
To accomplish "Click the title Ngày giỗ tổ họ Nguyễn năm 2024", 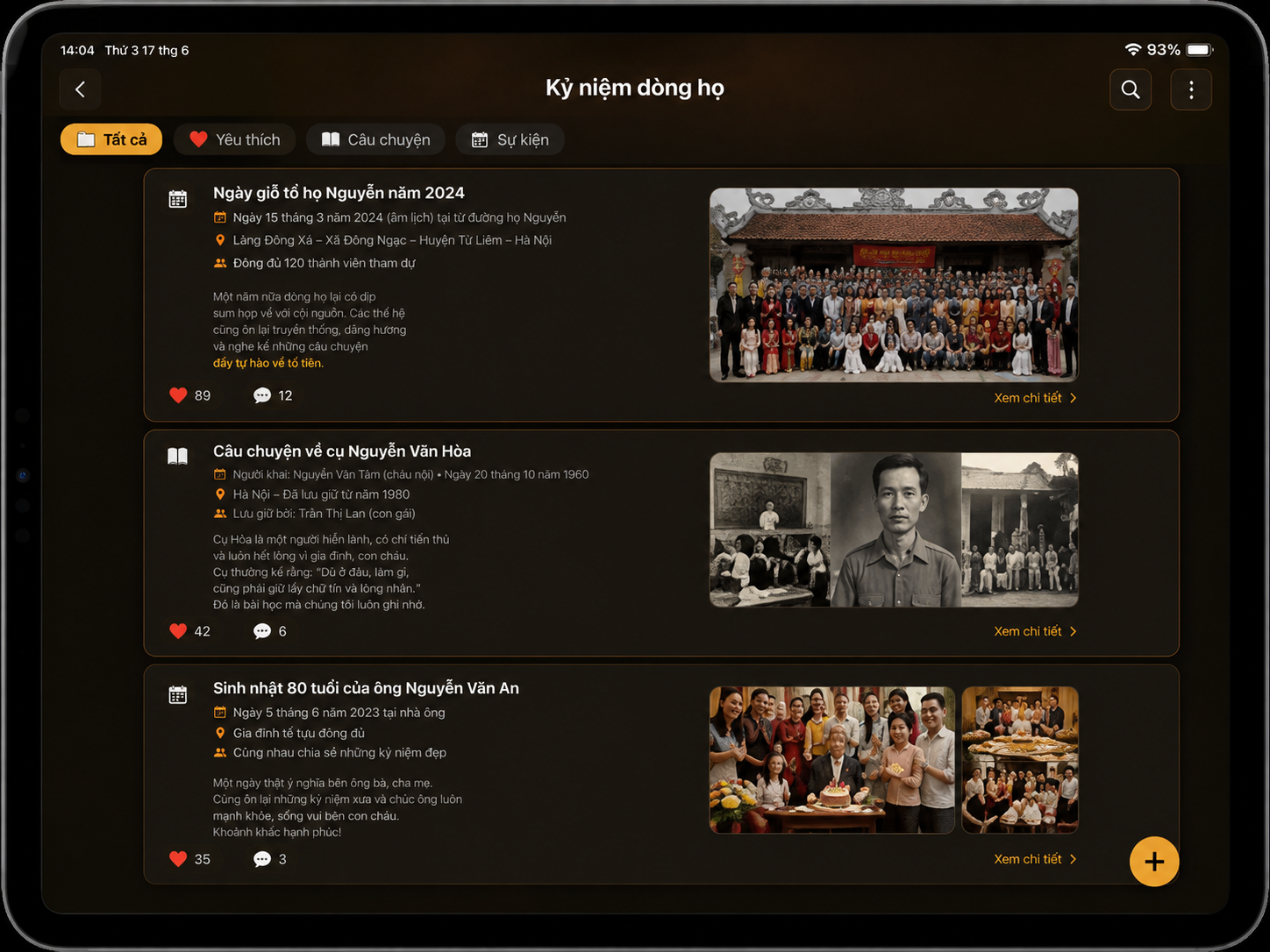I will point(339,193).
